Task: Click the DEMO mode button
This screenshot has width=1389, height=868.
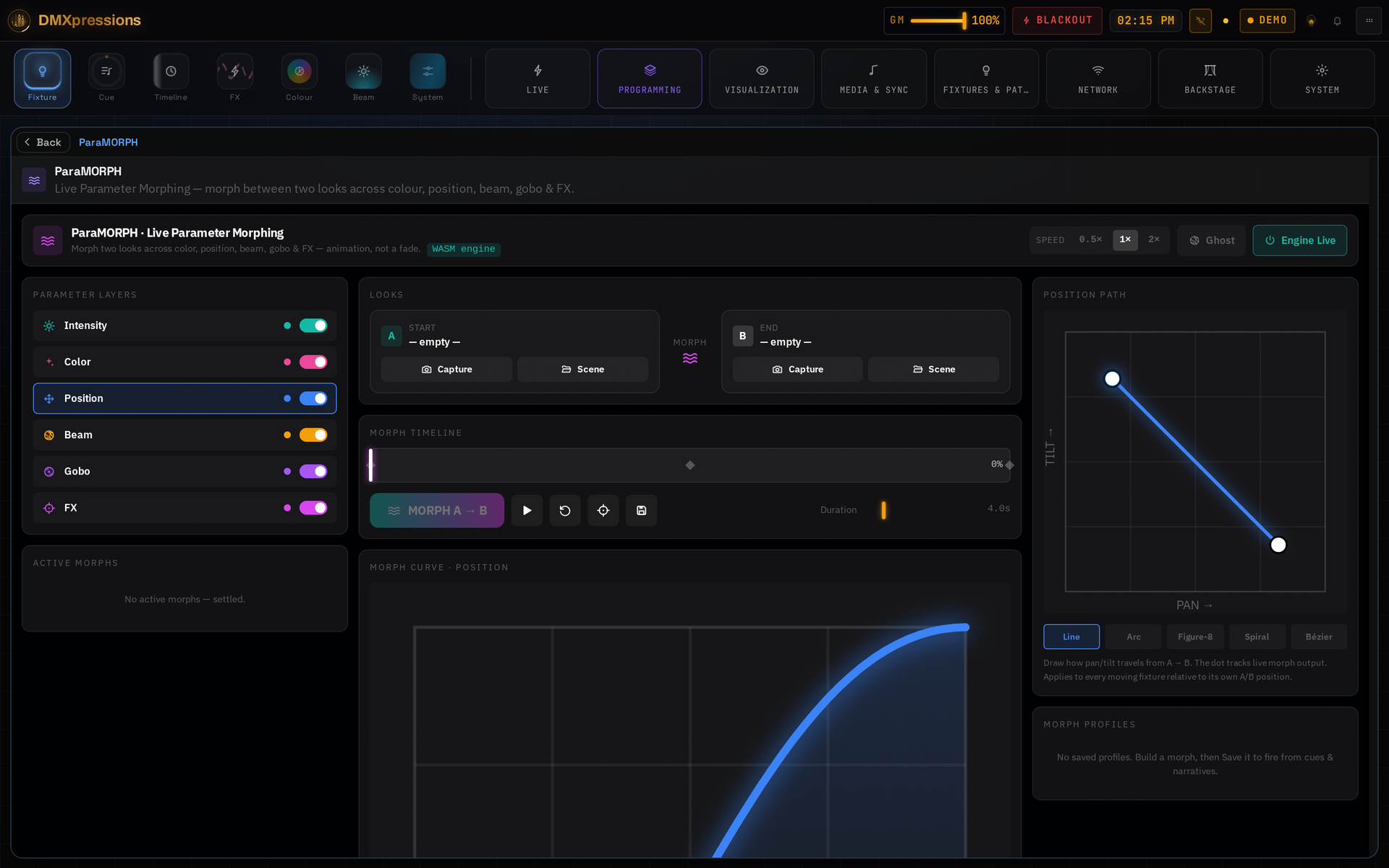Action: point(1267,20)
